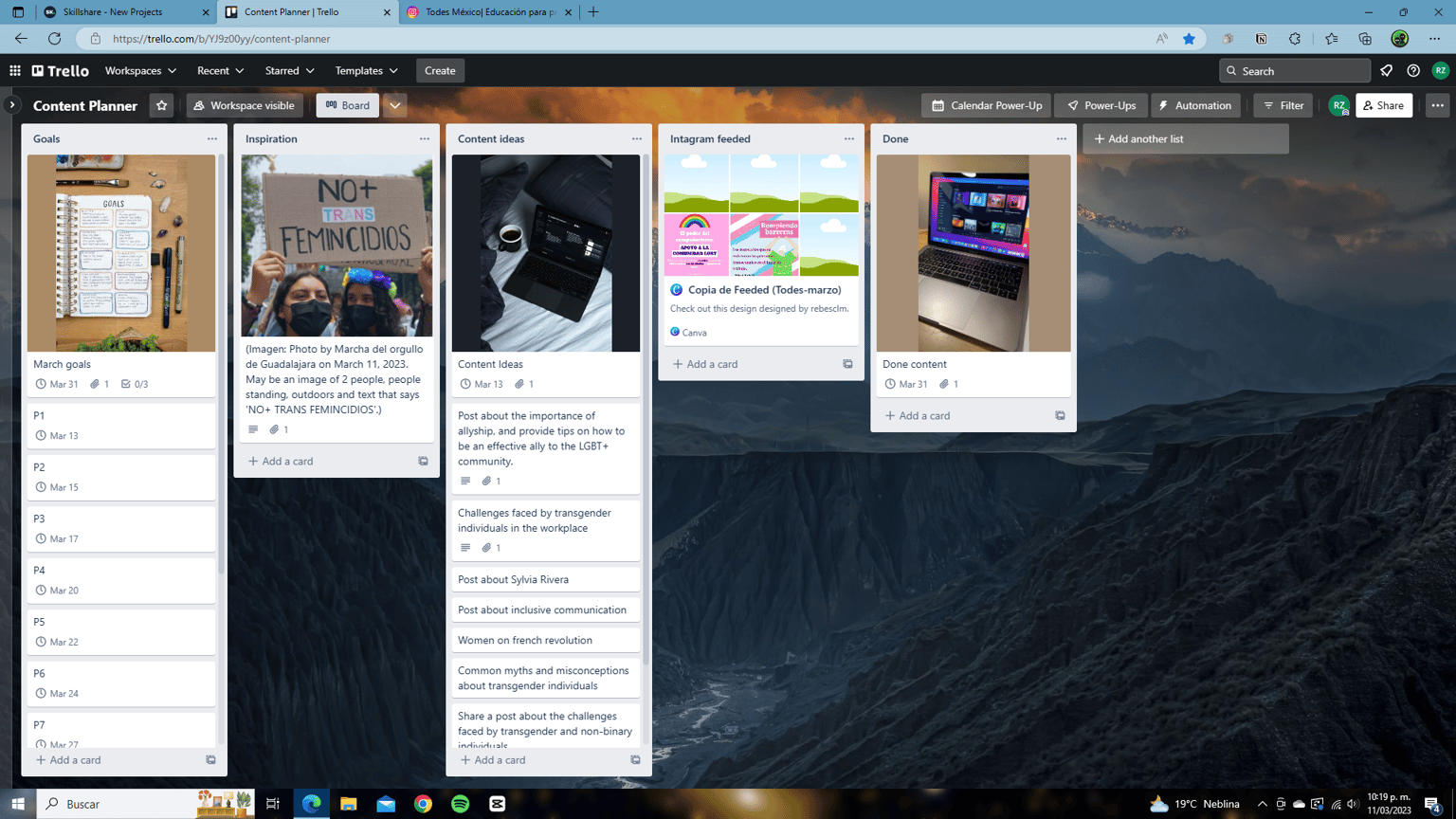Open Trello help information icon

[1413, 71]
